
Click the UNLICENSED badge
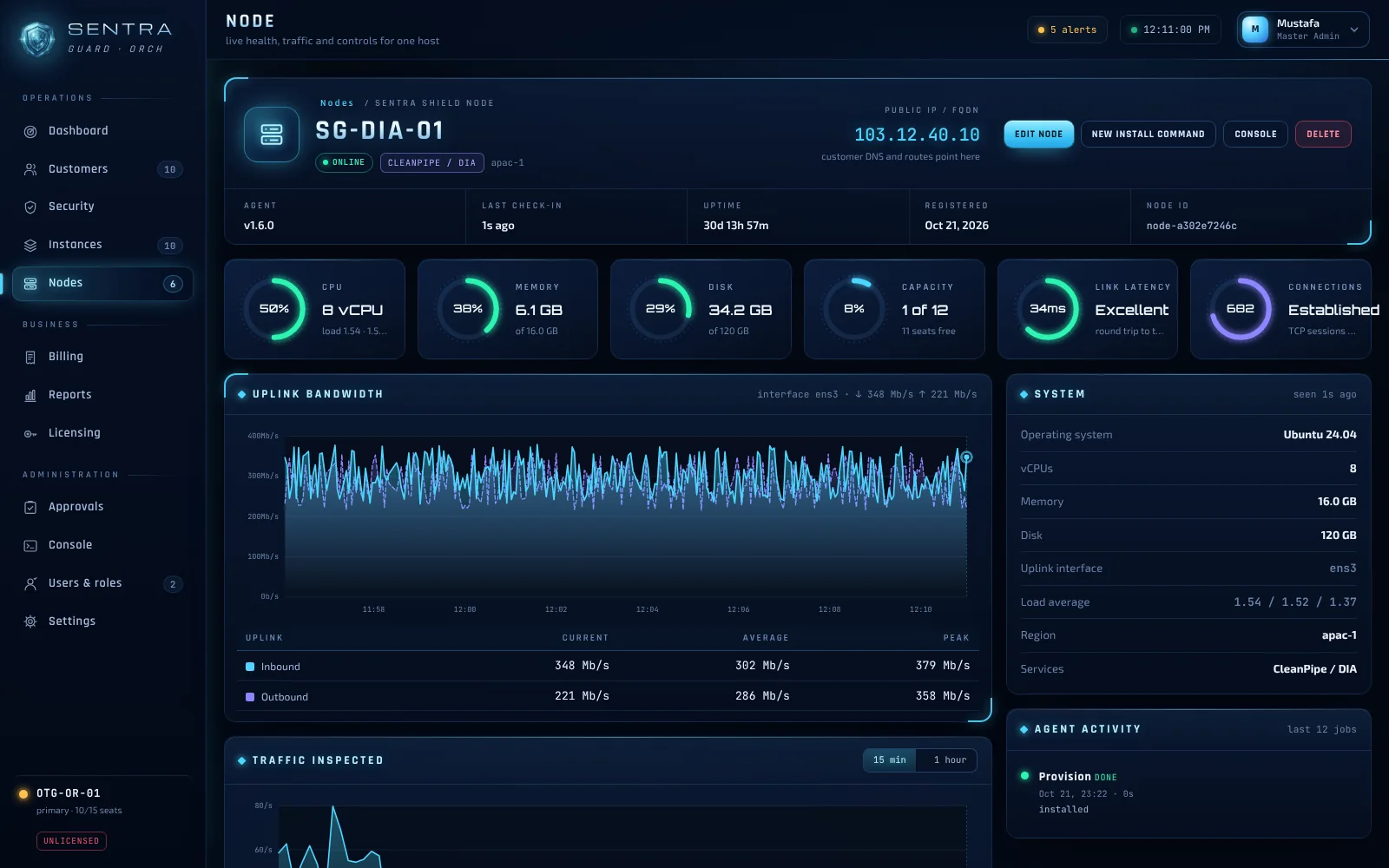[x=71, y=841]
